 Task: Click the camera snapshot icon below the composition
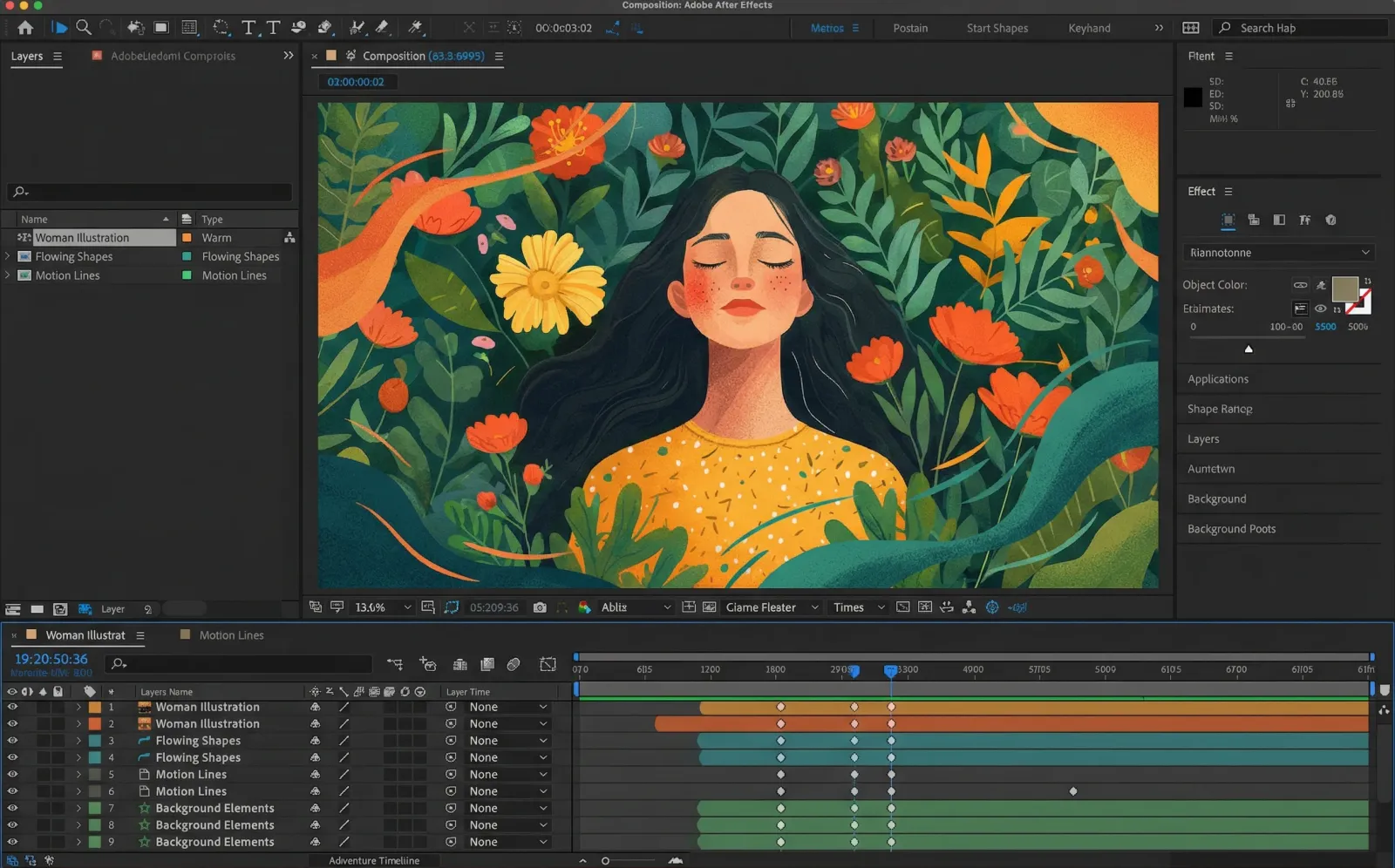pyautogui.click(x=540, y=607)
